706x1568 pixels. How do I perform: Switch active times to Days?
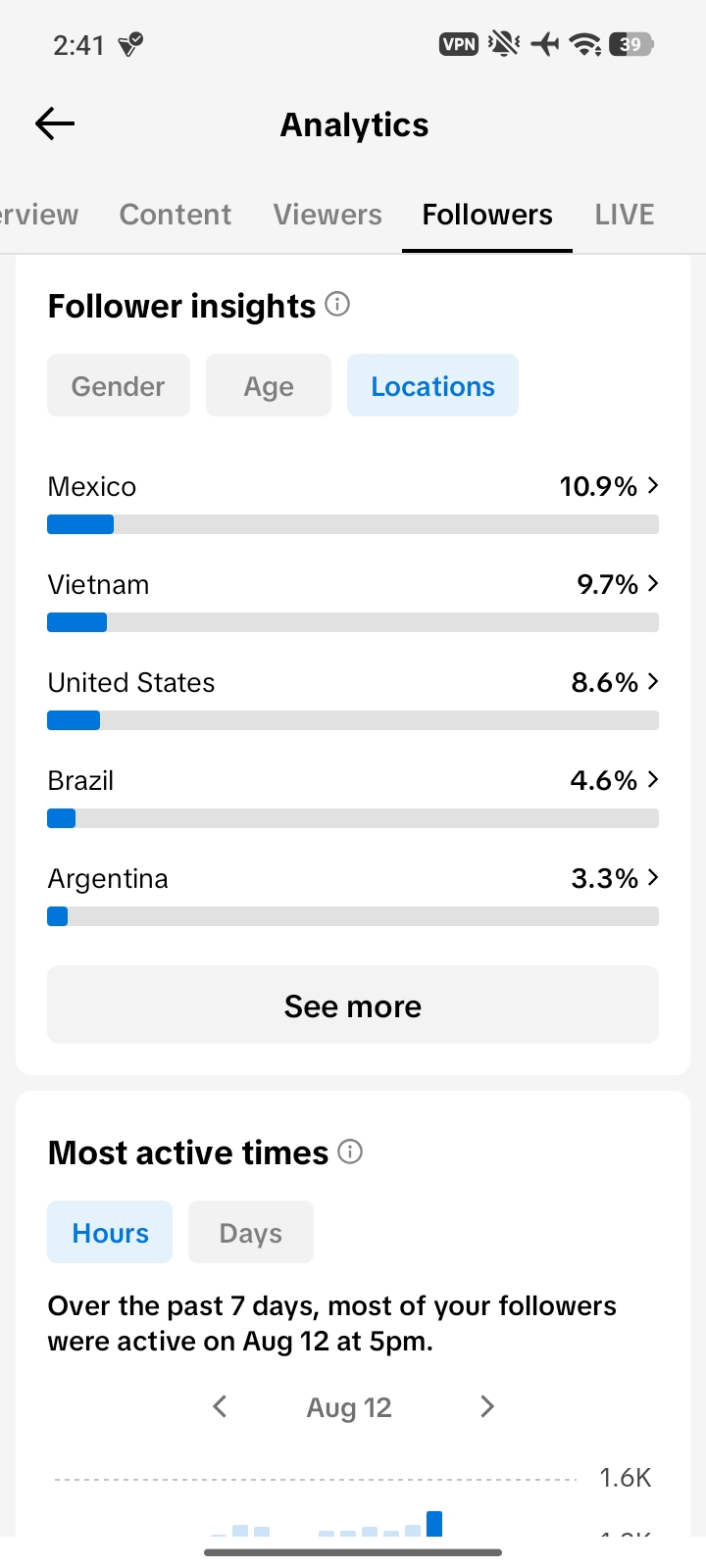click(x=251, y=1232)
